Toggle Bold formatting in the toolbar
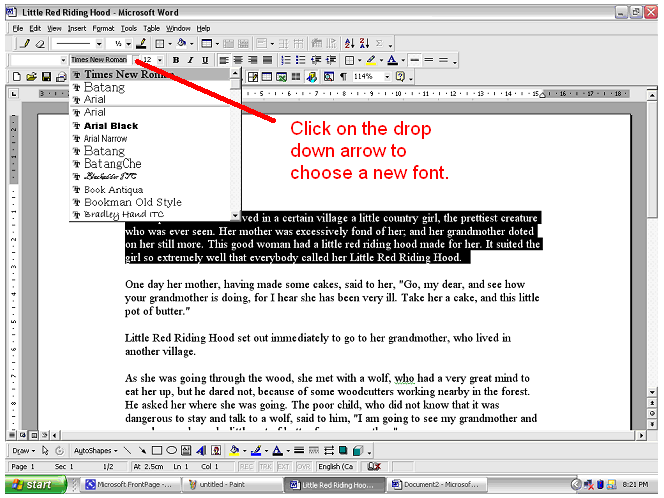The height and width of the screenshot is (498, 664). coord(175,60)
